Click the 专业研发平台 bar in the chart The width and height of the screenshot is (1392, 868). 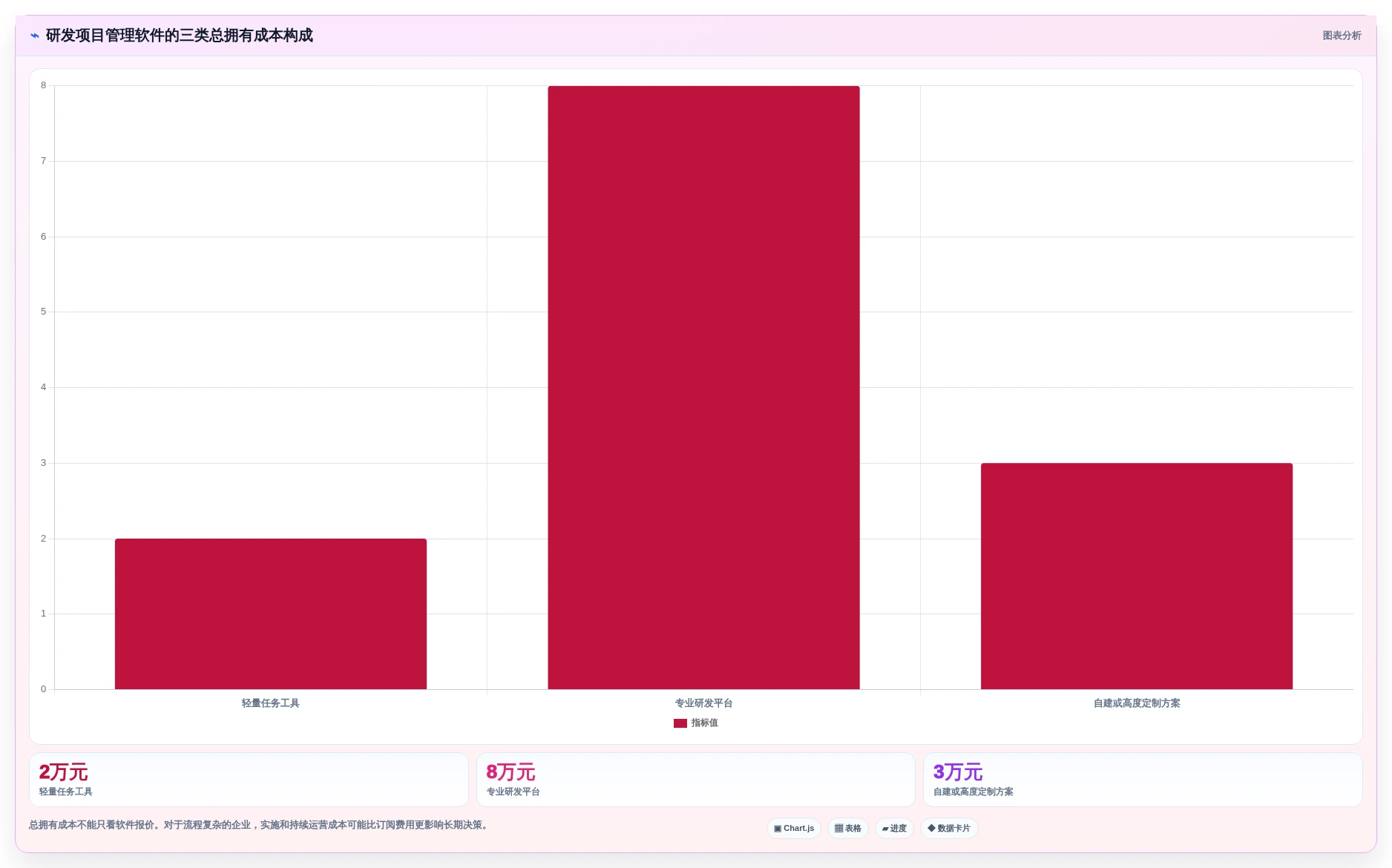pyautogui.click(x=703, y=387)
